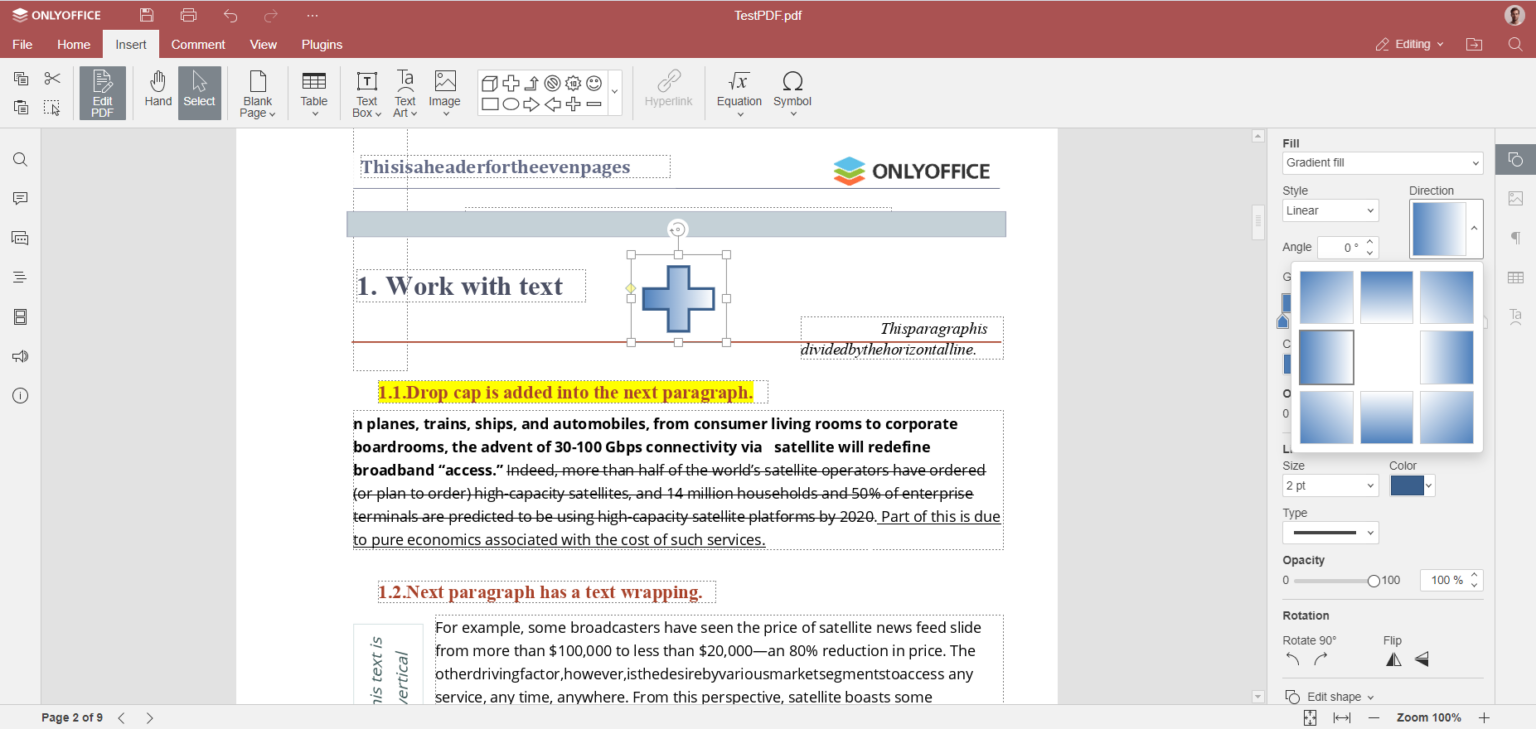Click the Save icon in title bar
This screenshot has width=1536, height=729.
147,15
